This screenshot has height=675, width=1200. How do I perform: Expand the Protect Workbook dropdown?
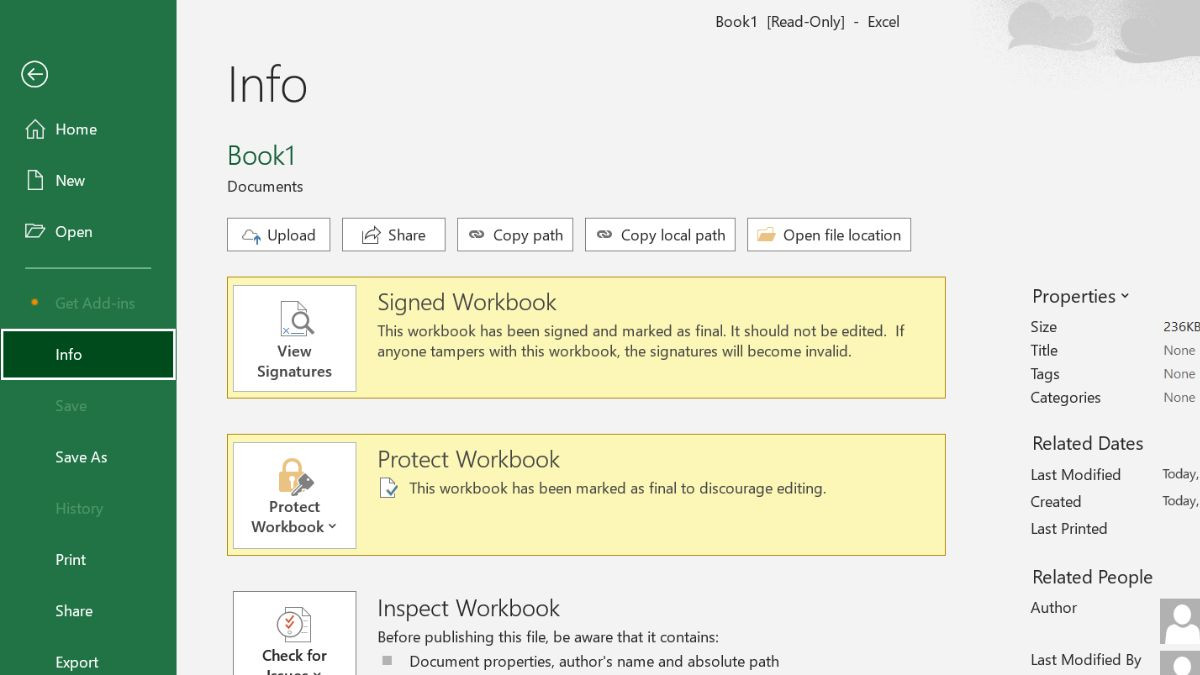coord(294,495)
